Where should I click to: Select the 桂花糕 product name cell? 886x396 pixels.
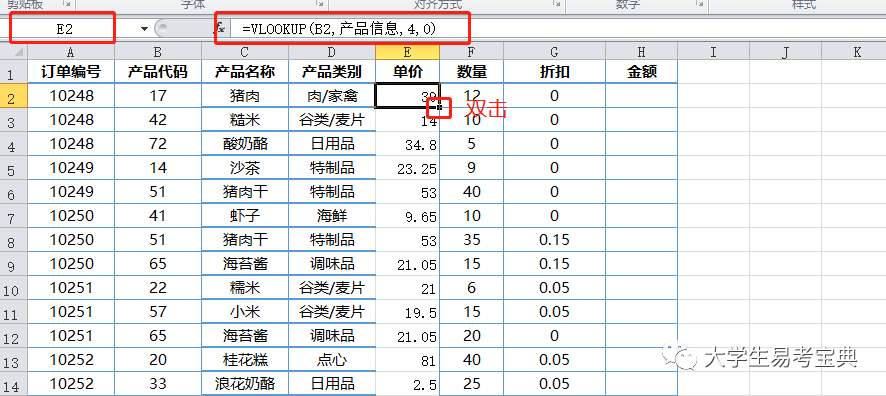pyautogui.click(x=245, y=359)
